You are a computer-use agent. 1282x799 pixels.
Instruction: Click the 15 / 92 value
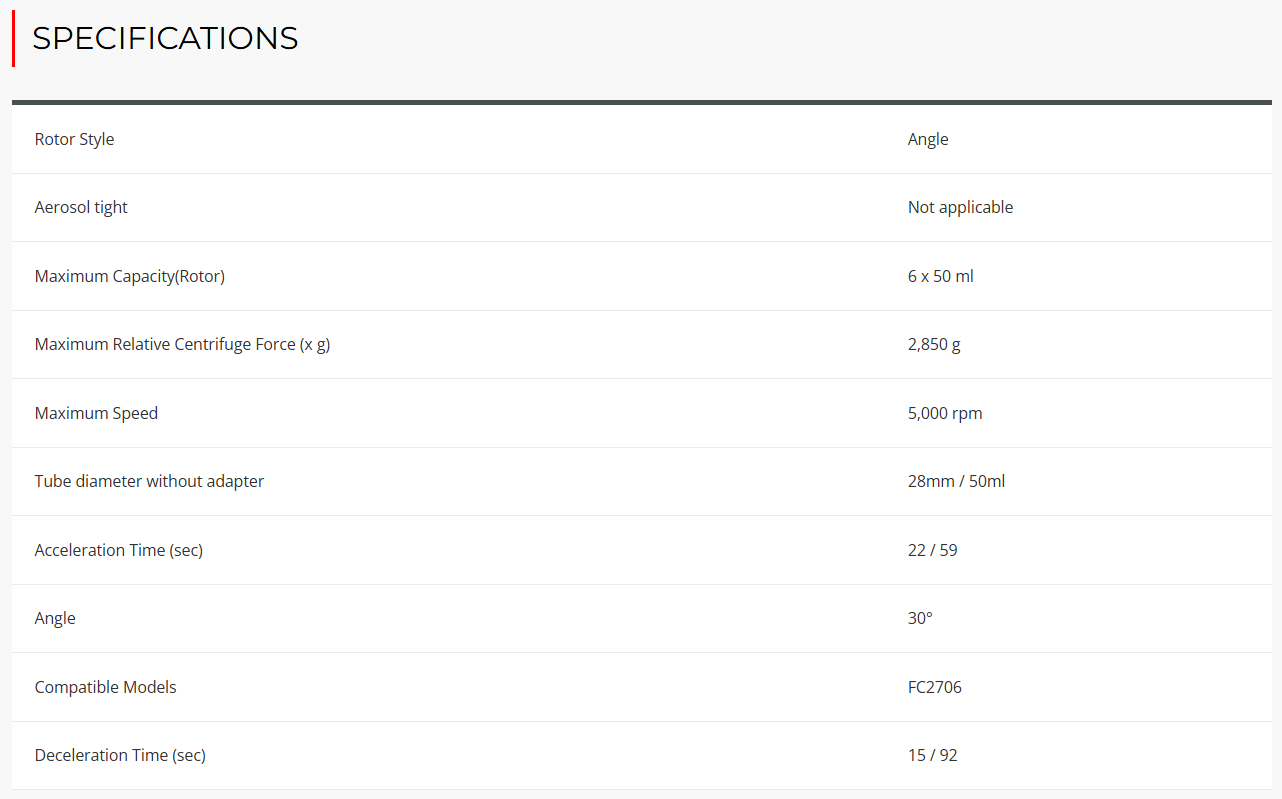click(x=932, y=755)
